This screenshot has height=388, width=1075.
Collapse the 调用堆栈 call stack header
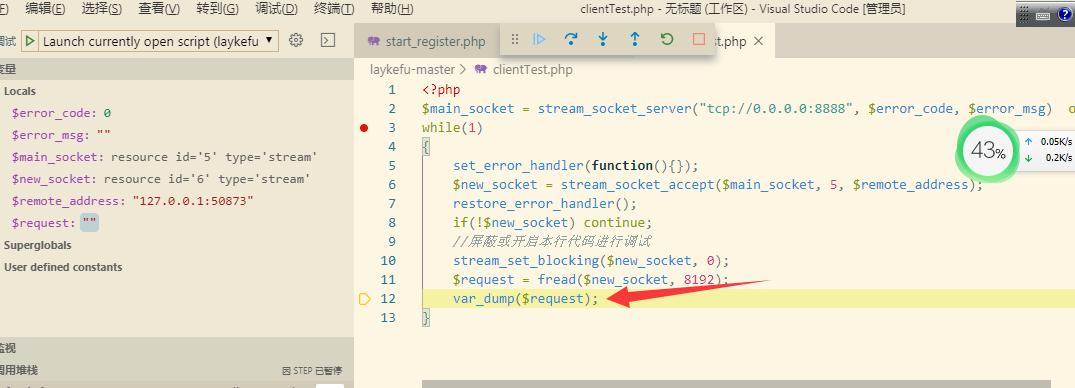coord(177,370)
